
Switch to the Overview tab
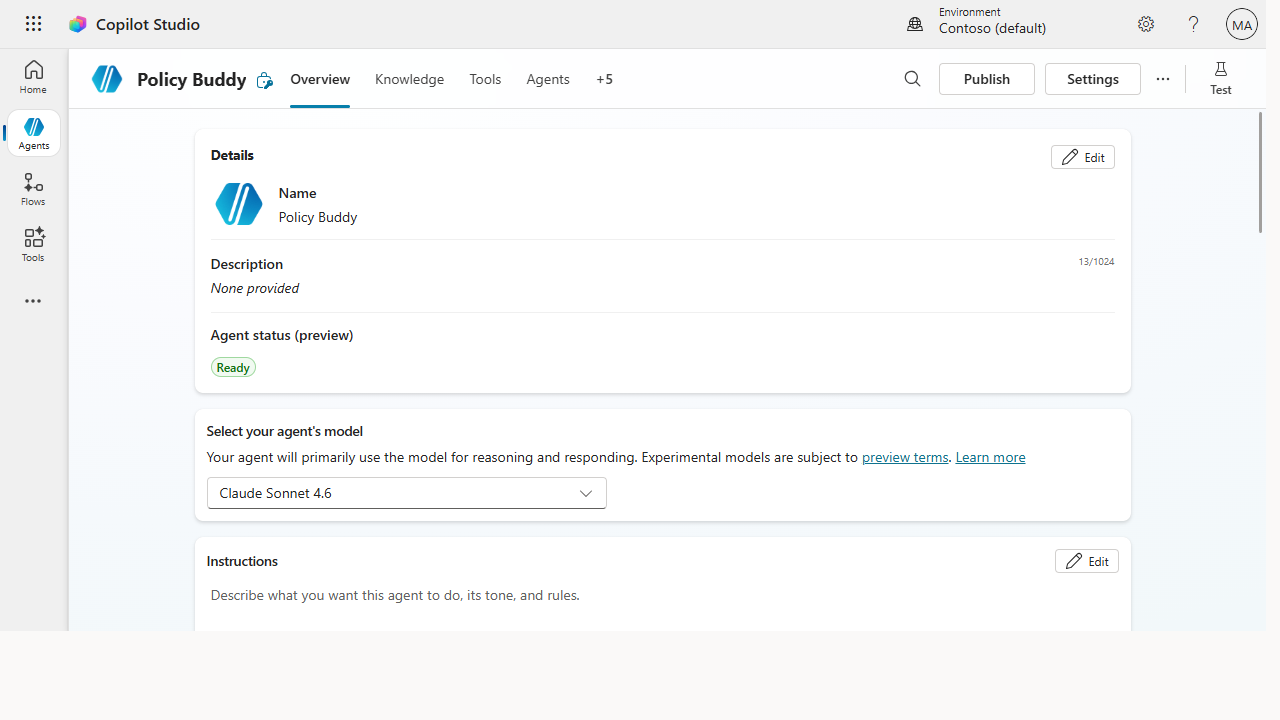(x=320, y=79)
